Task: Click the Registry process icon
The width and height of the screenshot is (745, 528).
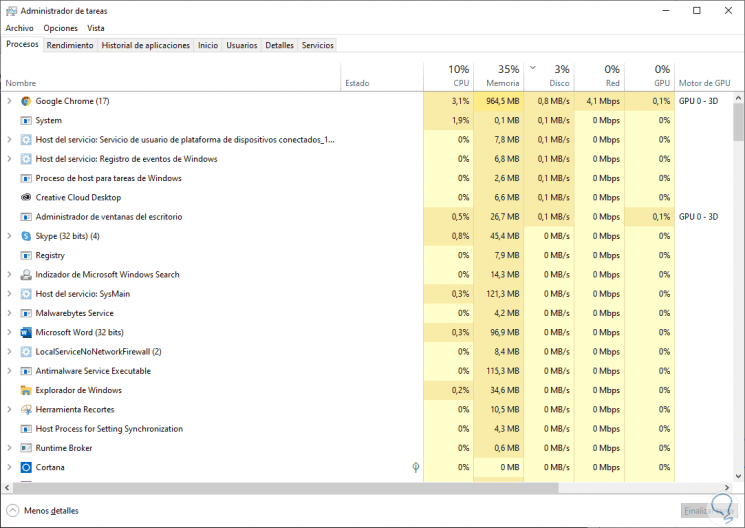Action: [26, 256]
